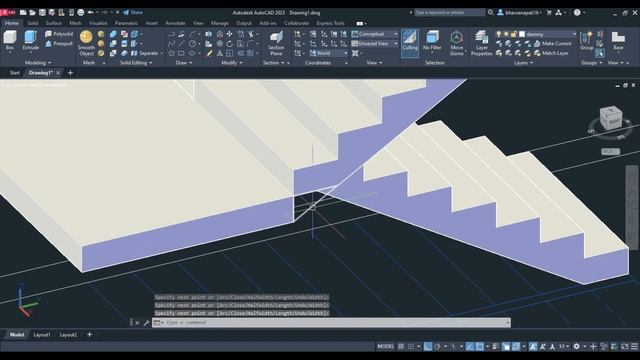Click Match Layer button

point(551,53)
